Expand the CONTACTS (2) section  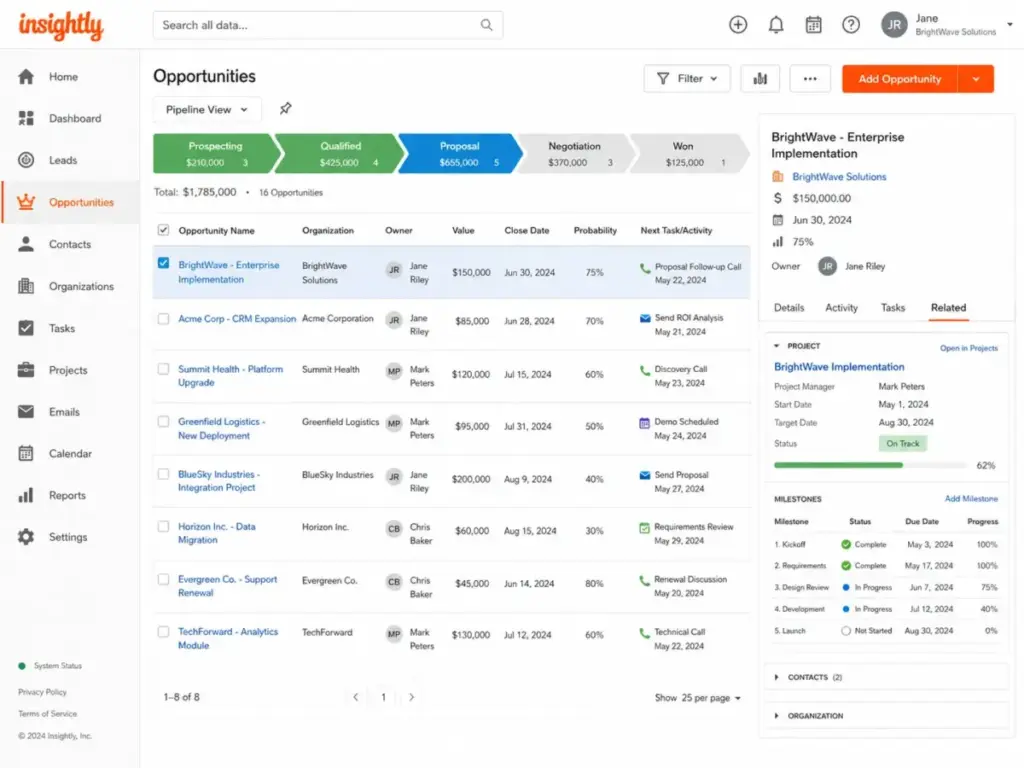[x=776, y=677]
